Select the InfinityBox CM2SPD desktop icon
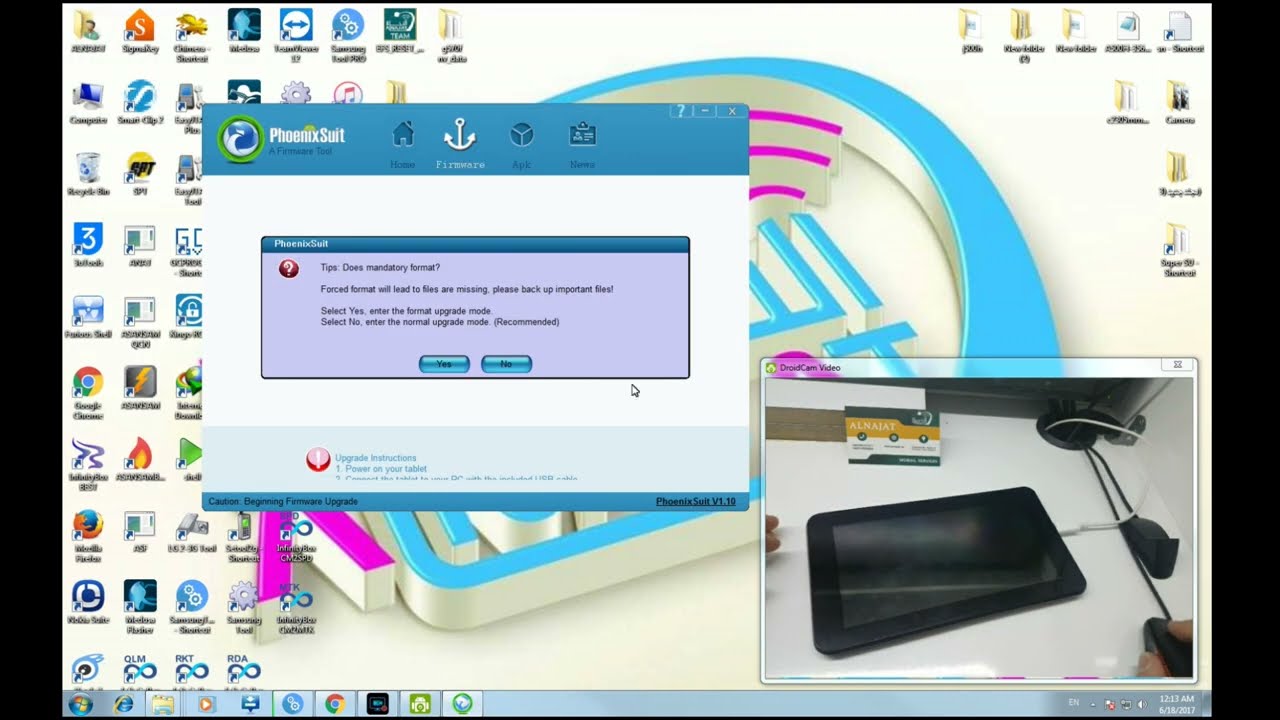Viewport: 1280px width, 720px height. coord(296,537)
